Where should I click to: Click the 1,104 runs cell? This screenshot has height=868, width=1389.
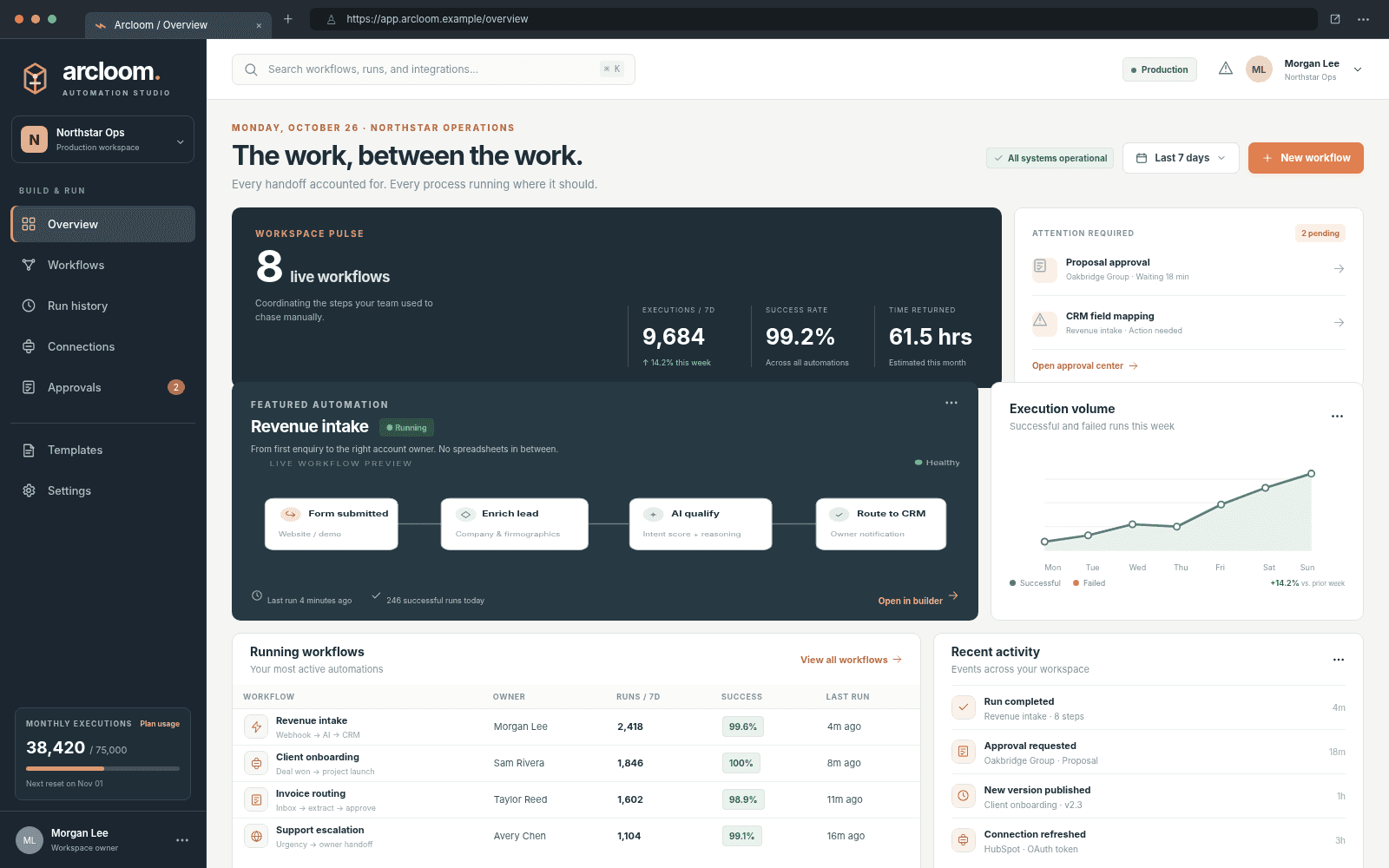click(x=629, y=836)
